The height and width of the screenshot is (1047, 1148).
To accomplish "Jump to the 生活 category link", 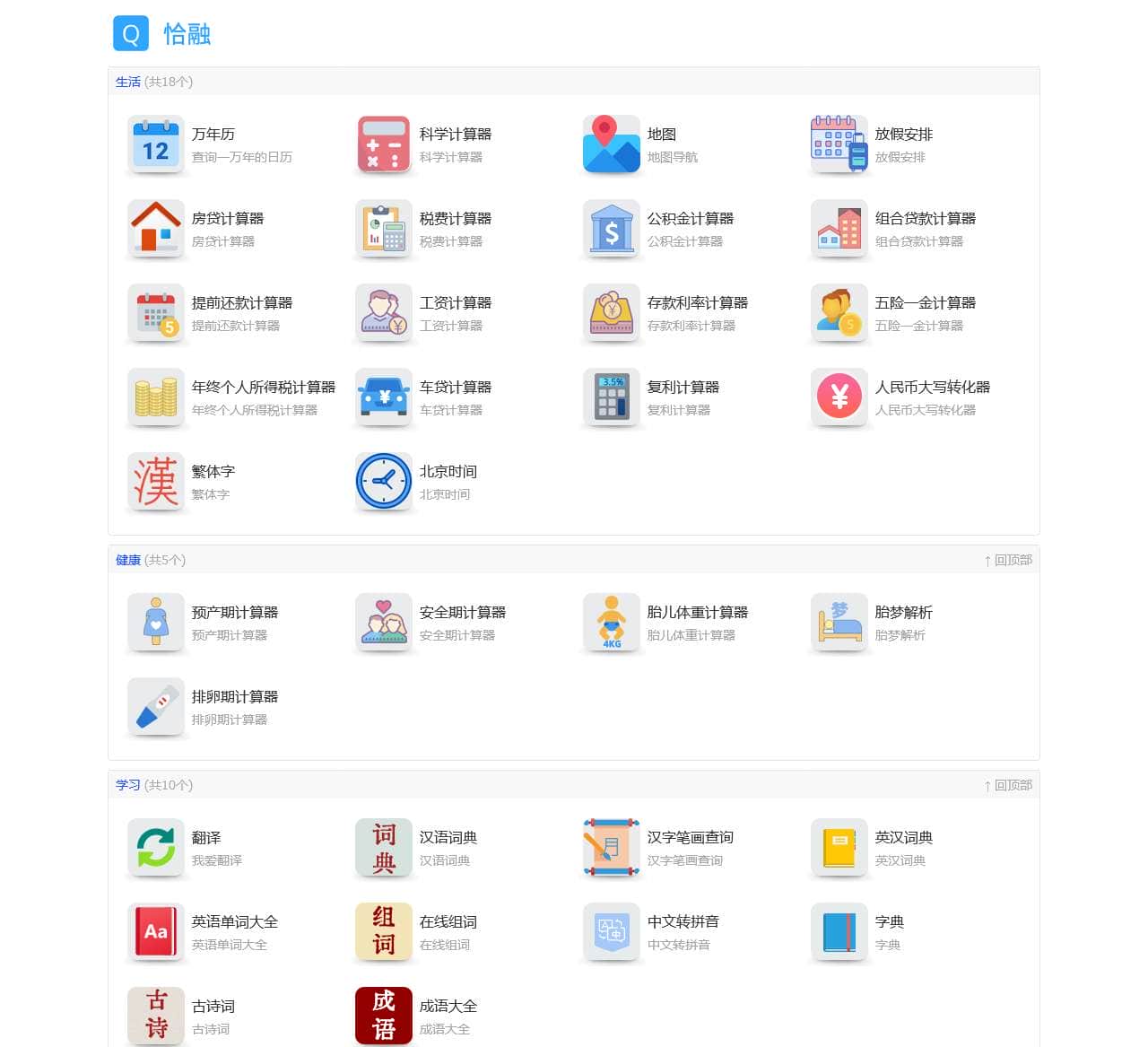I will click(x=128, y=82).
